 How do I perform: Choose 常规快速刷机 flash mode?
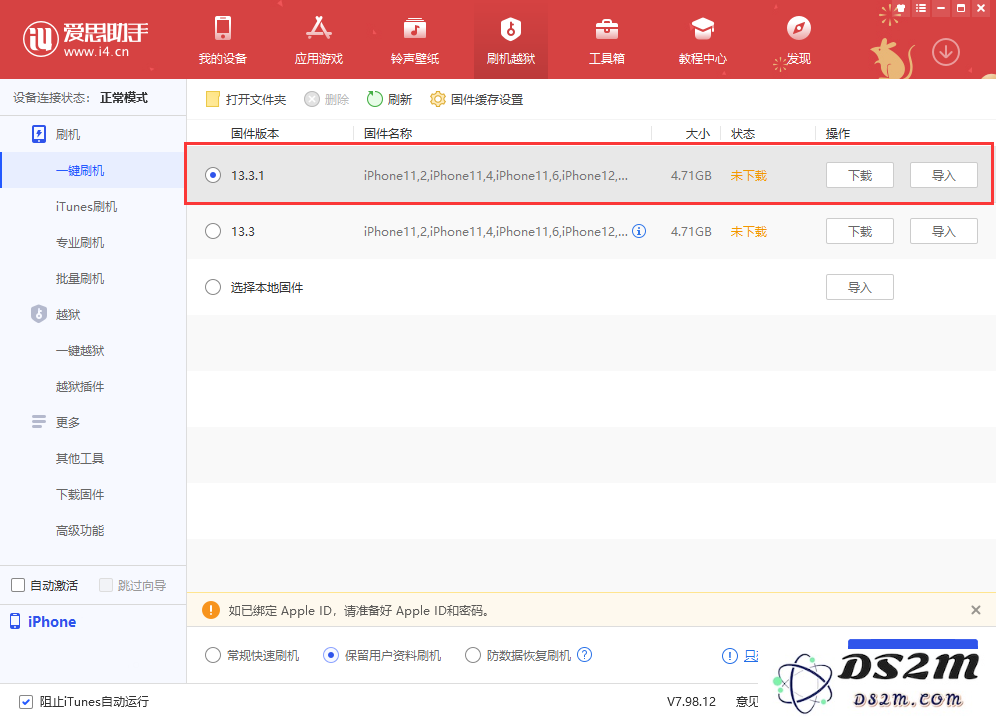(213, 655)
